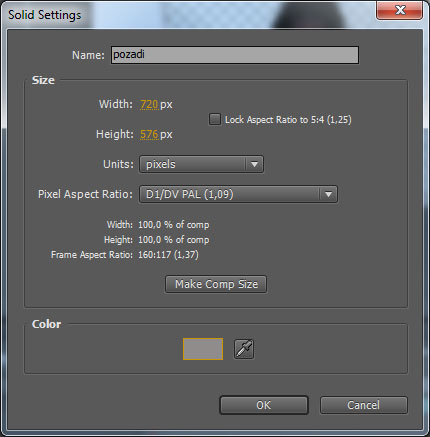Close the Solid Settings dialog
The width and height of the screenshot is (430, 437).
tap(400, 10)
